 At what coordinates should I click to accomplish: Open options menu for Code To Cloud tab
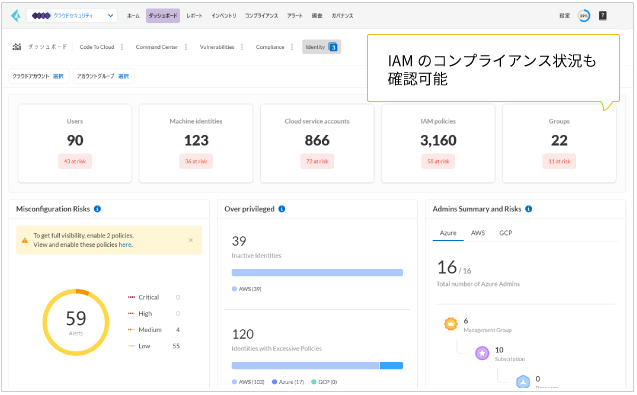click(122, 47)
